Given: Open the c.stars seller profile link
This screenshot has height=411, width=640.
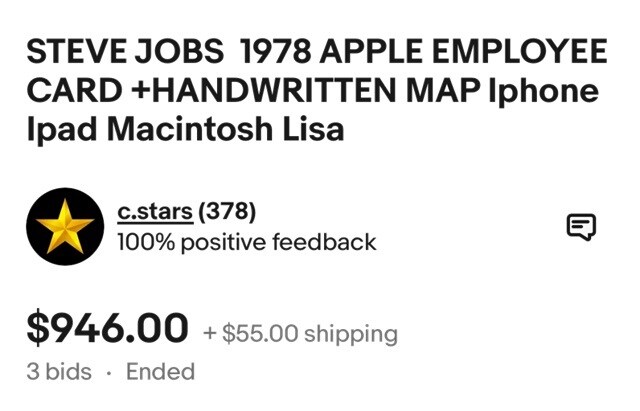Looking at the screenshot, I should coord(155,211).
